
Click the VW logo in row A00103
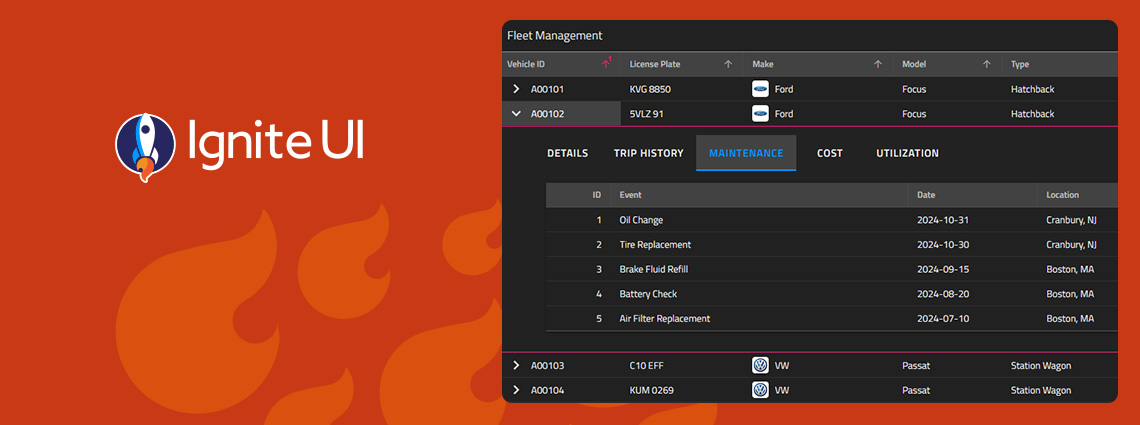(760, 366)
